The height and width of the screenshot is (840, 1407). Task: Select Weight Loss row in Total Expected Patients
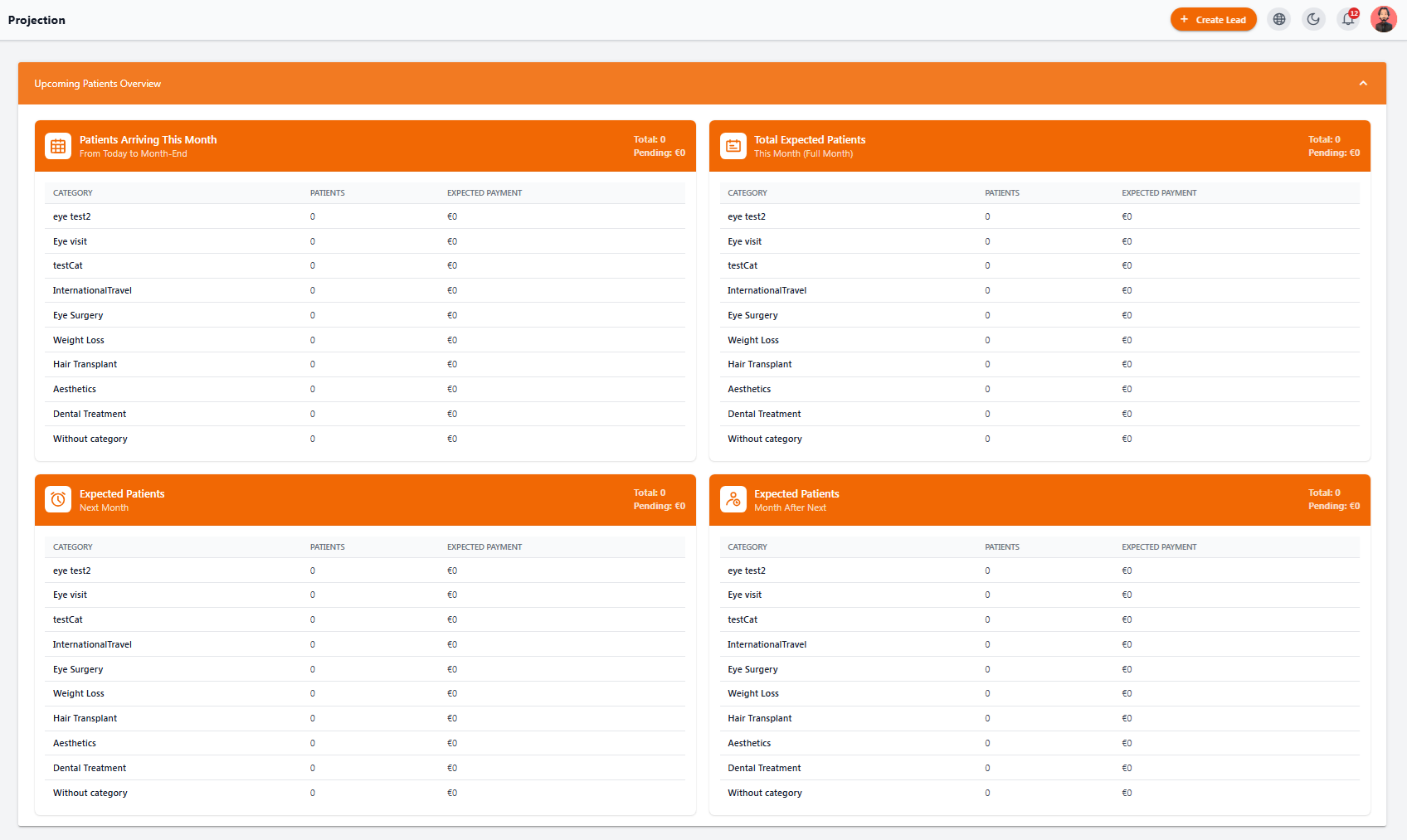(1039, 340)
